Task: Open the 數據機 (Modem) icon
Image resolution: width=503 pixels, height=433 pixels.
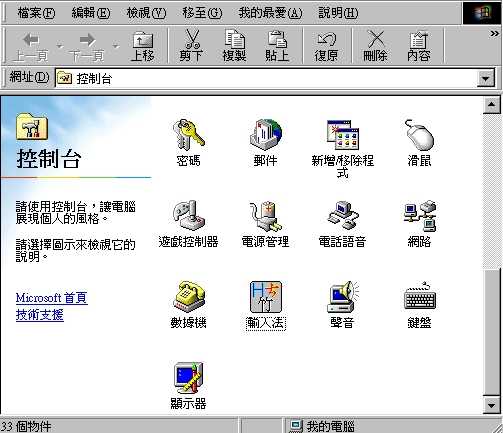Action: pos(188,305)
